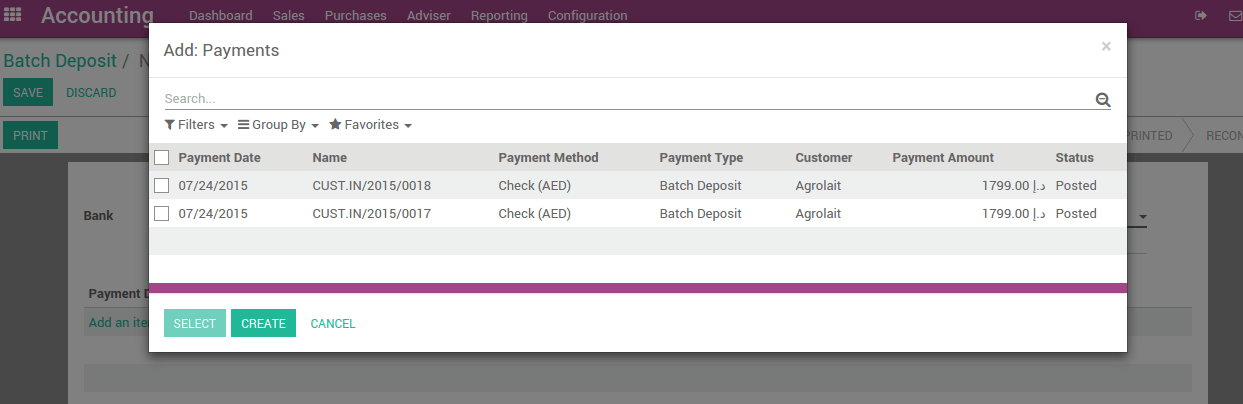Expand the Filters dropdown
This screenshot has width=1243, height=404.
[x=196, y=125]
